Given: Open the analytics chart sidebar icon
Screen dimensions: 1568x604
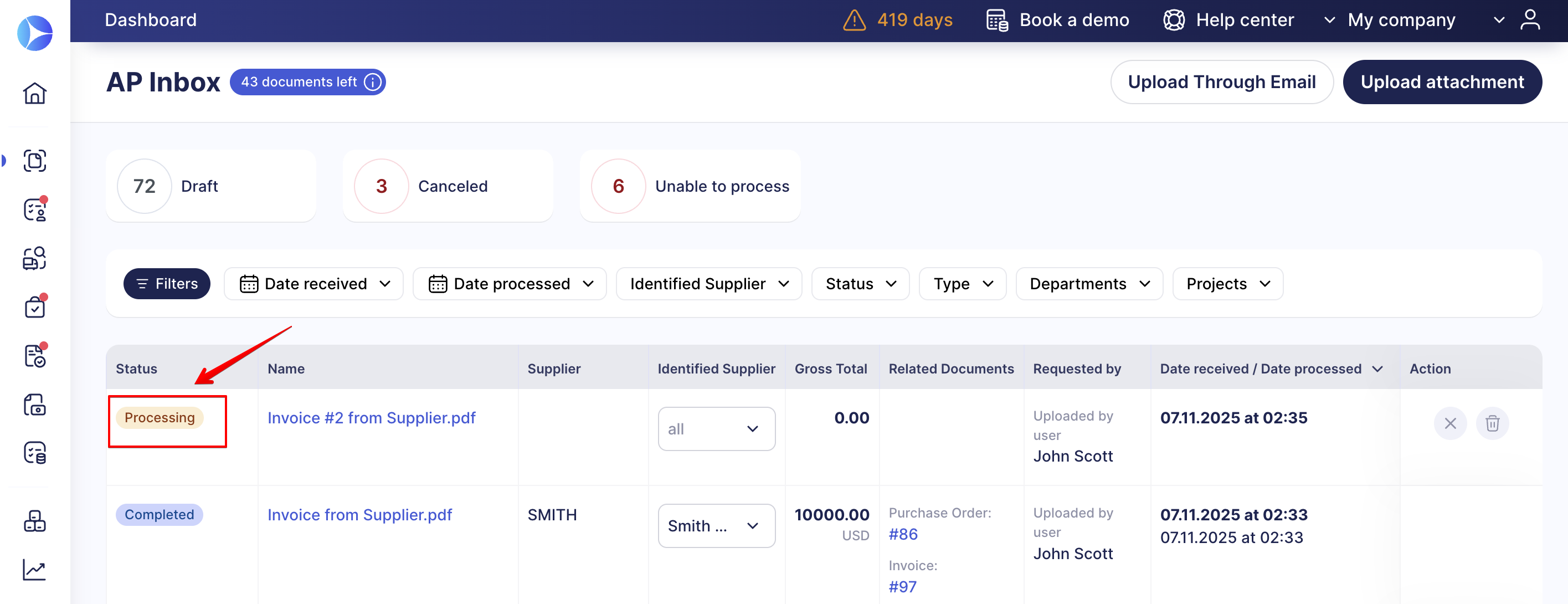Looking at the screenshot, I should pos(35,570).
